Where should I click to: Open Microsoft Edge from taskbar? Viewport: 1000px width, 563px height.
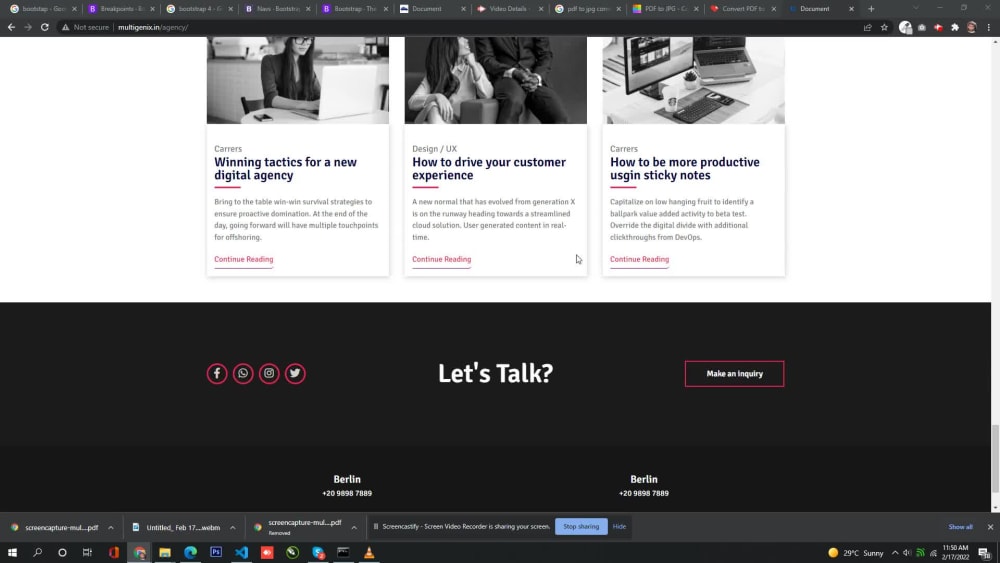(191, 553)
